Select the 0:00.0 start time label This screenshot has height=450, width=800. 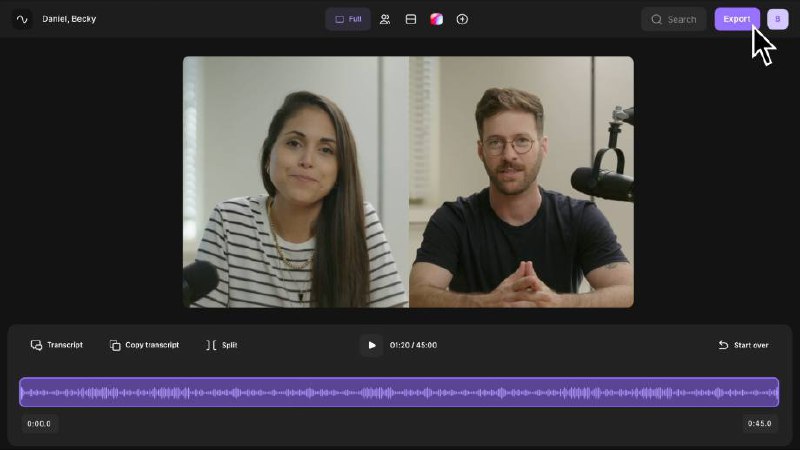click(x=39, y=423)
